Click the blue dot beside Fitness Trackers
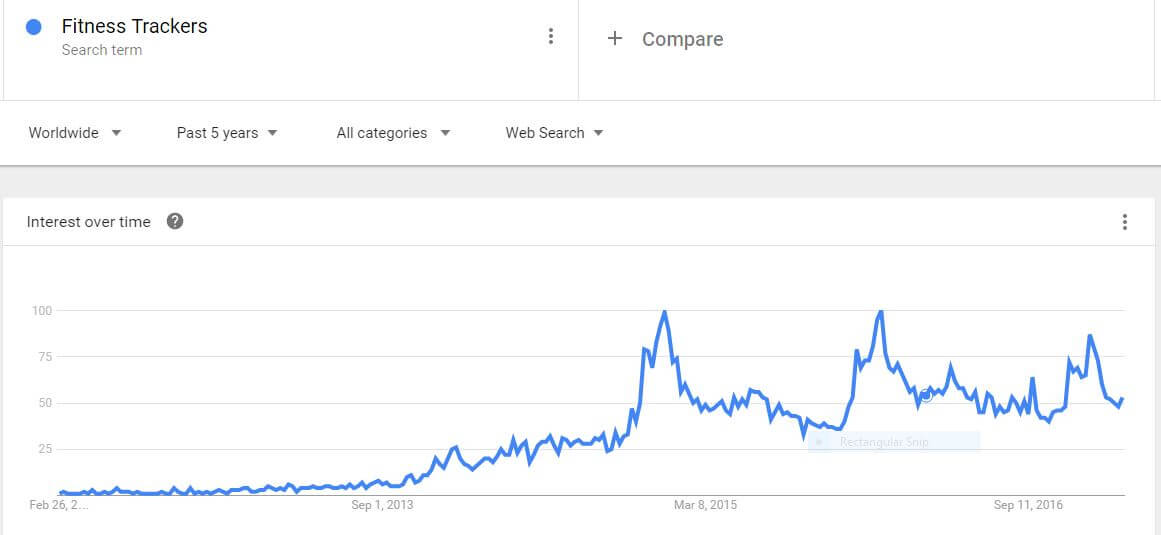The height and width of the screenshot is (535, 1161). [x=34, y=27]
